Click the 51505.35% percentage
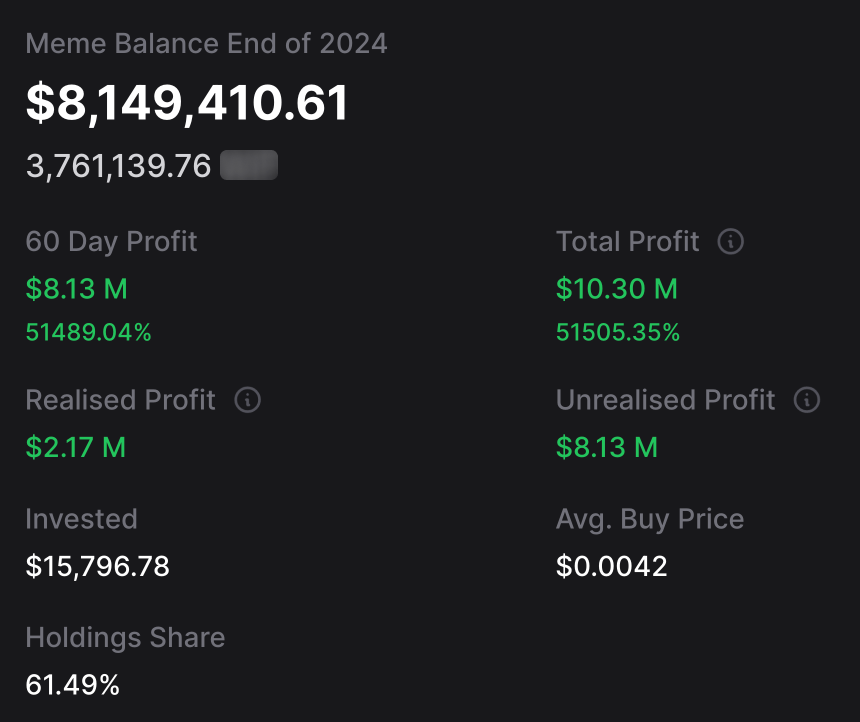 click(618, 332)
